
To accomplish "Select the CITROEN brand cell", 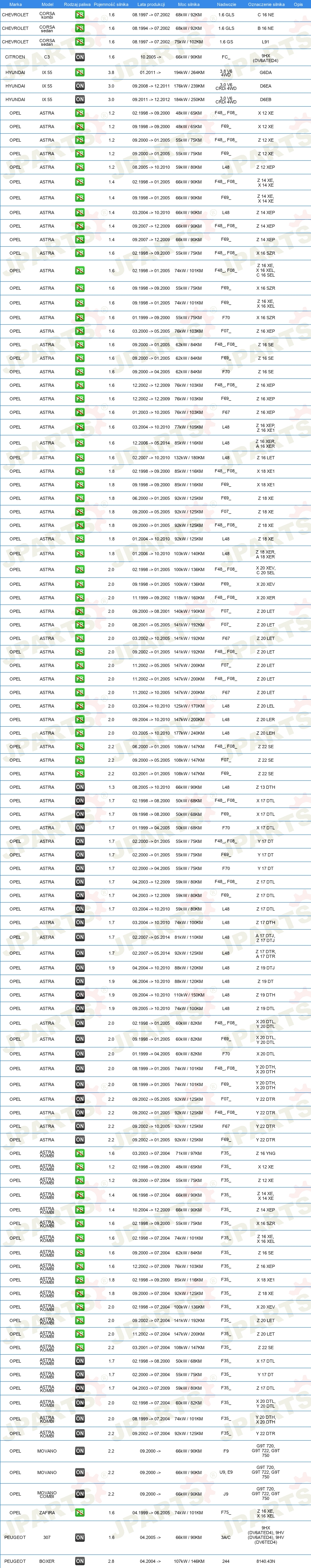I will click(15, 57).
